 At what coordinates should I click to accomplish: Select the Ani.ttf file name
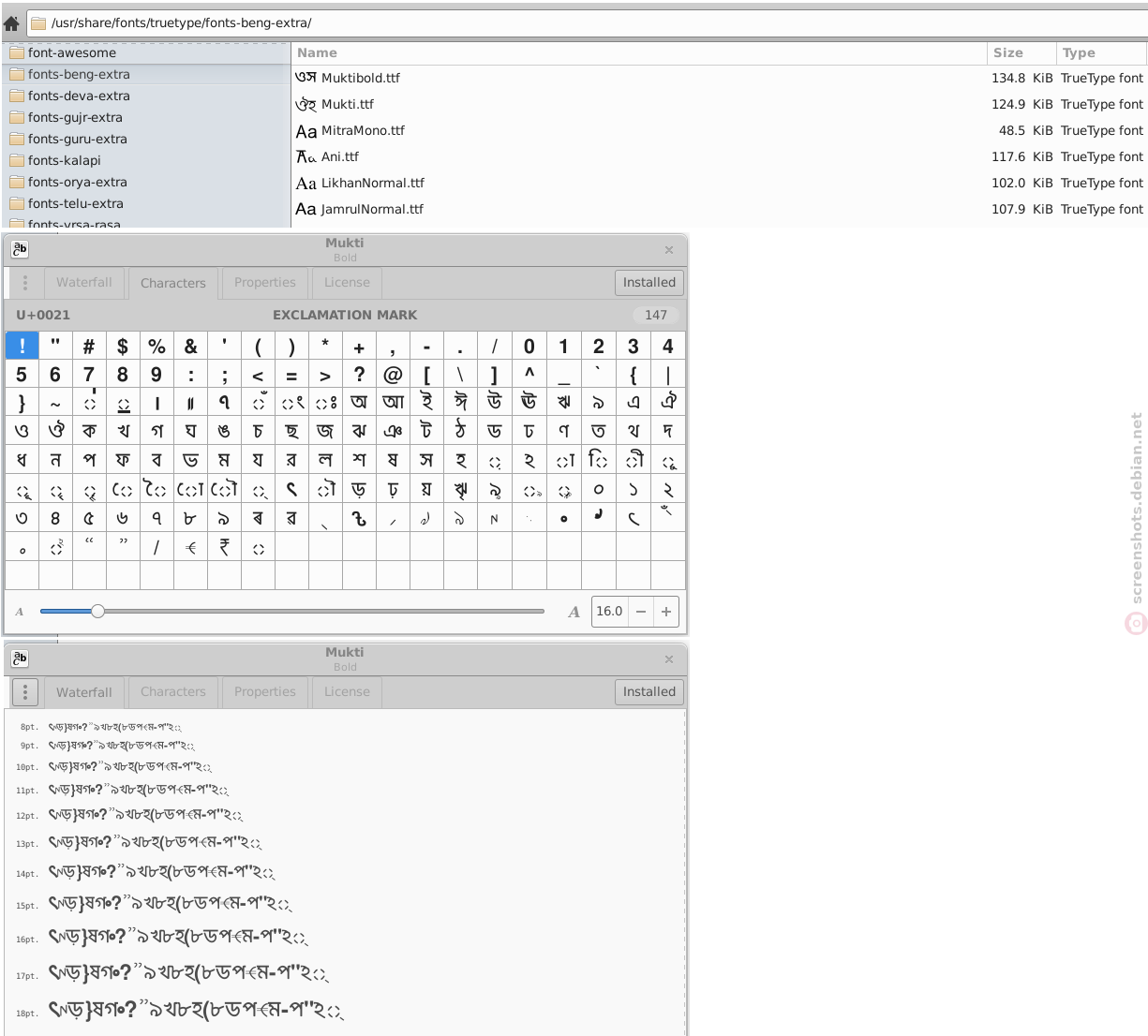tap(340, 156)
